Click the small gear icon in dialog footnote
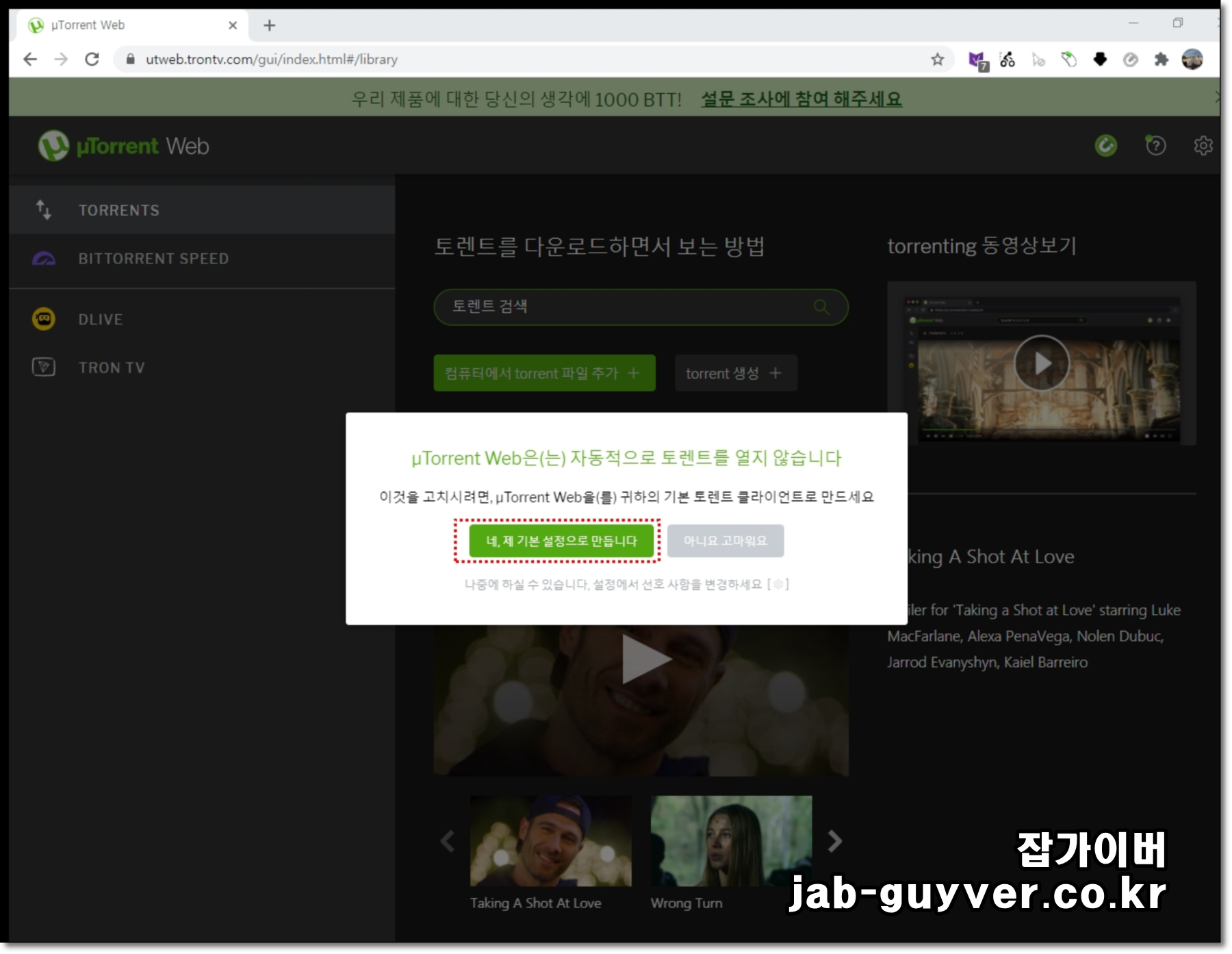Screen dimensions: 1232x954 pos(778,584)
